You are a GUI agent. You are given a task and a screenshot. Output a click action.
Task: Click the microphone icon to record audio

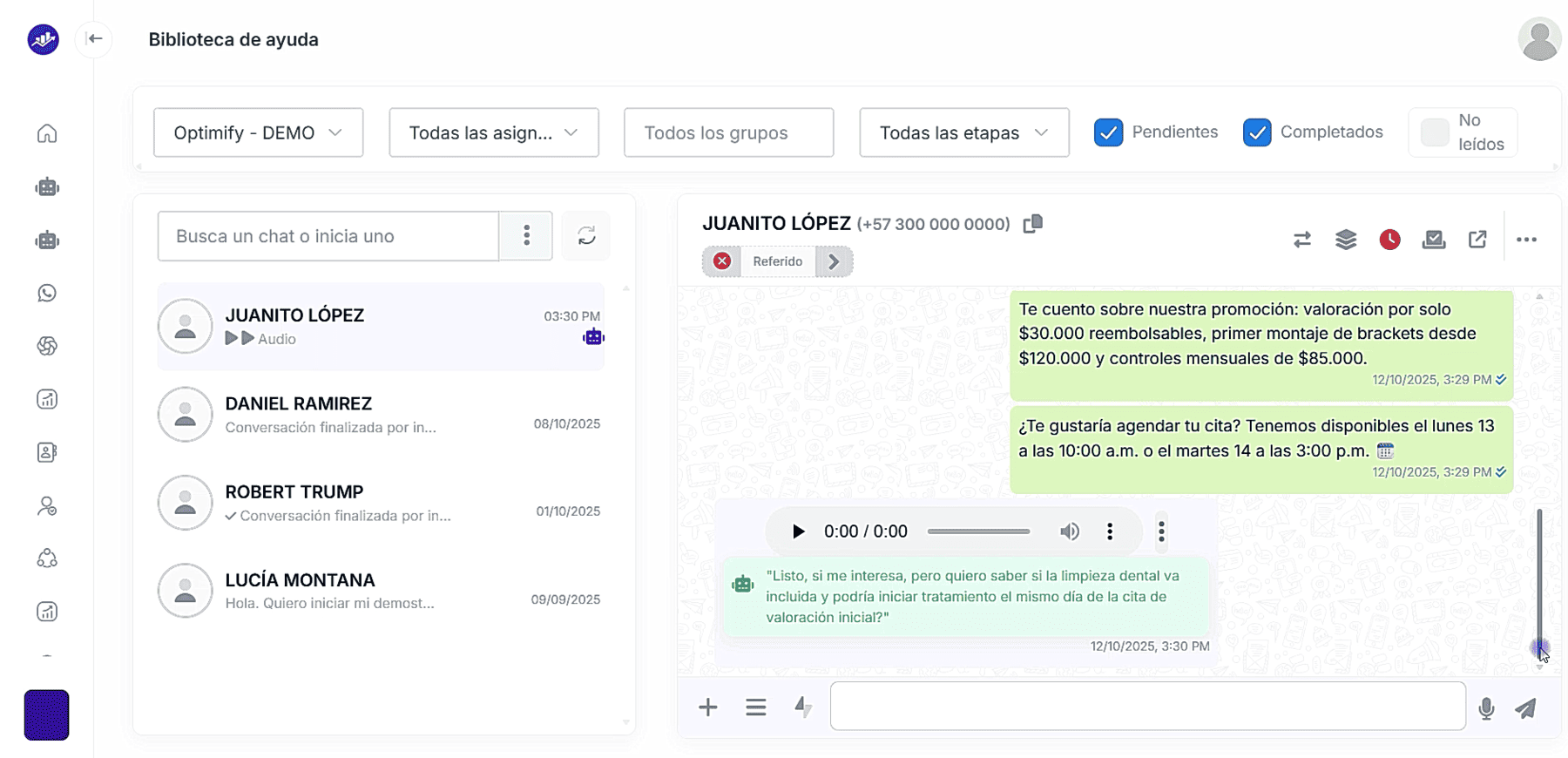pyautogui.click(x=1486, y=708)
